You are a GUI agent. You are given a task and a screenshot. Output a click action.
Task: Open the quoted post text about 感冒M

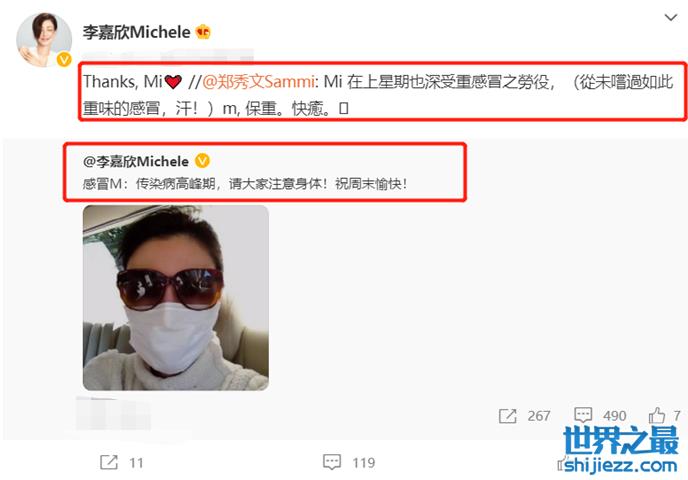tap(245, 183)
